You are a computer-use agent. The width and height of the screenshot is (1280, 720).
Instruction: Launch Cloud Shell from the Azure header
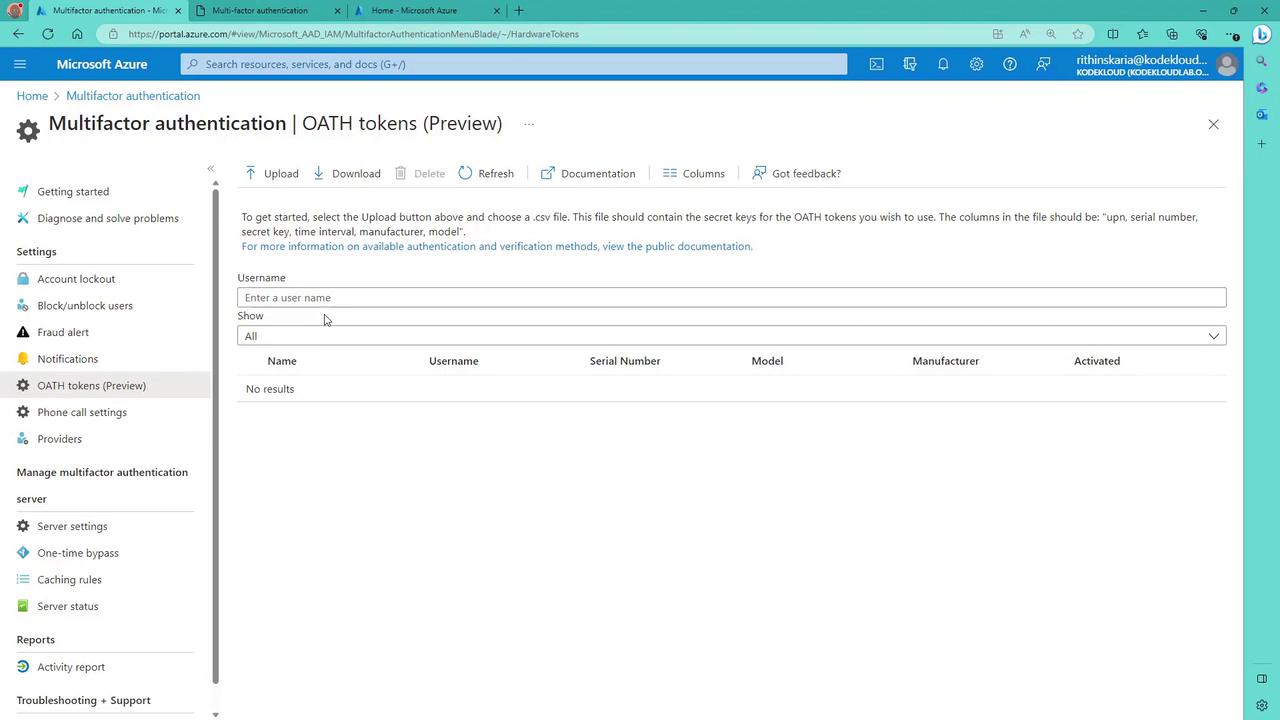pyautogui.click(x=876, y=64)
